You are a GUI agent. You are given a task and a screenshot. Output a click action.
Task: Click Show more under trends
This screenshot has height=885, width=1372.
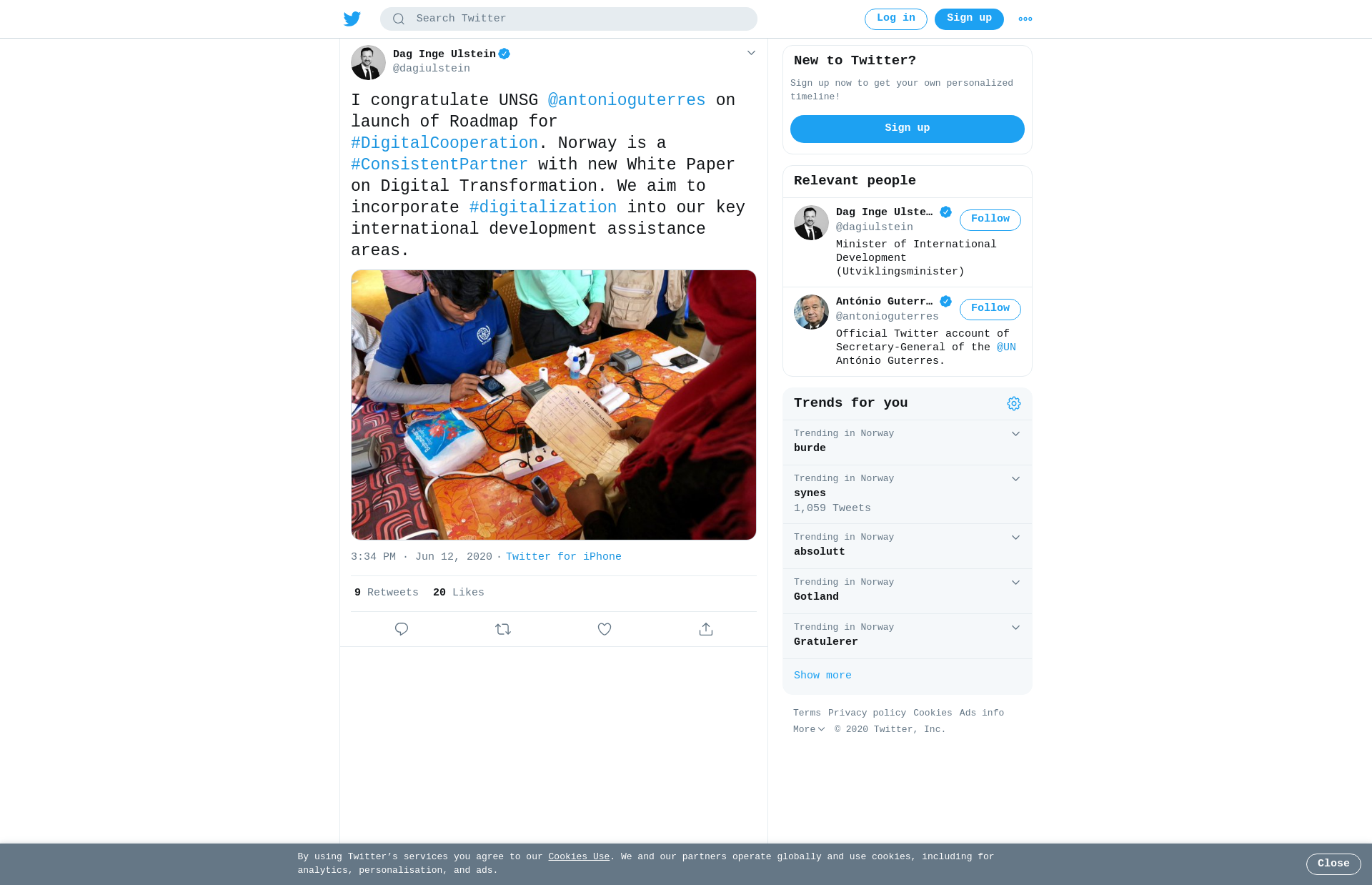(x=822, y=676)
